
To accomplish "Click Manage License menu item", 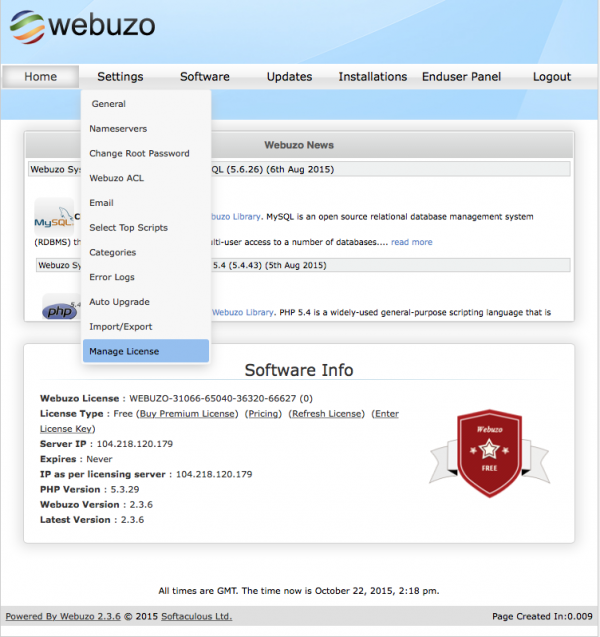I will click(146, 351).
